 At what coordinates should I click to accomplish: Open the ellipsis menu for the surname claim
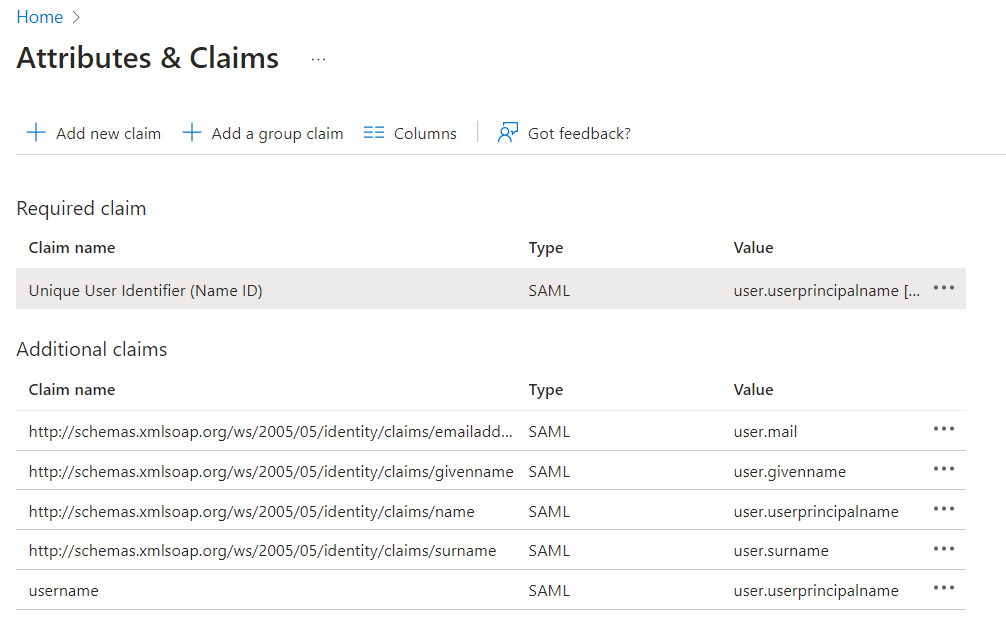click(x=943, y=550)
